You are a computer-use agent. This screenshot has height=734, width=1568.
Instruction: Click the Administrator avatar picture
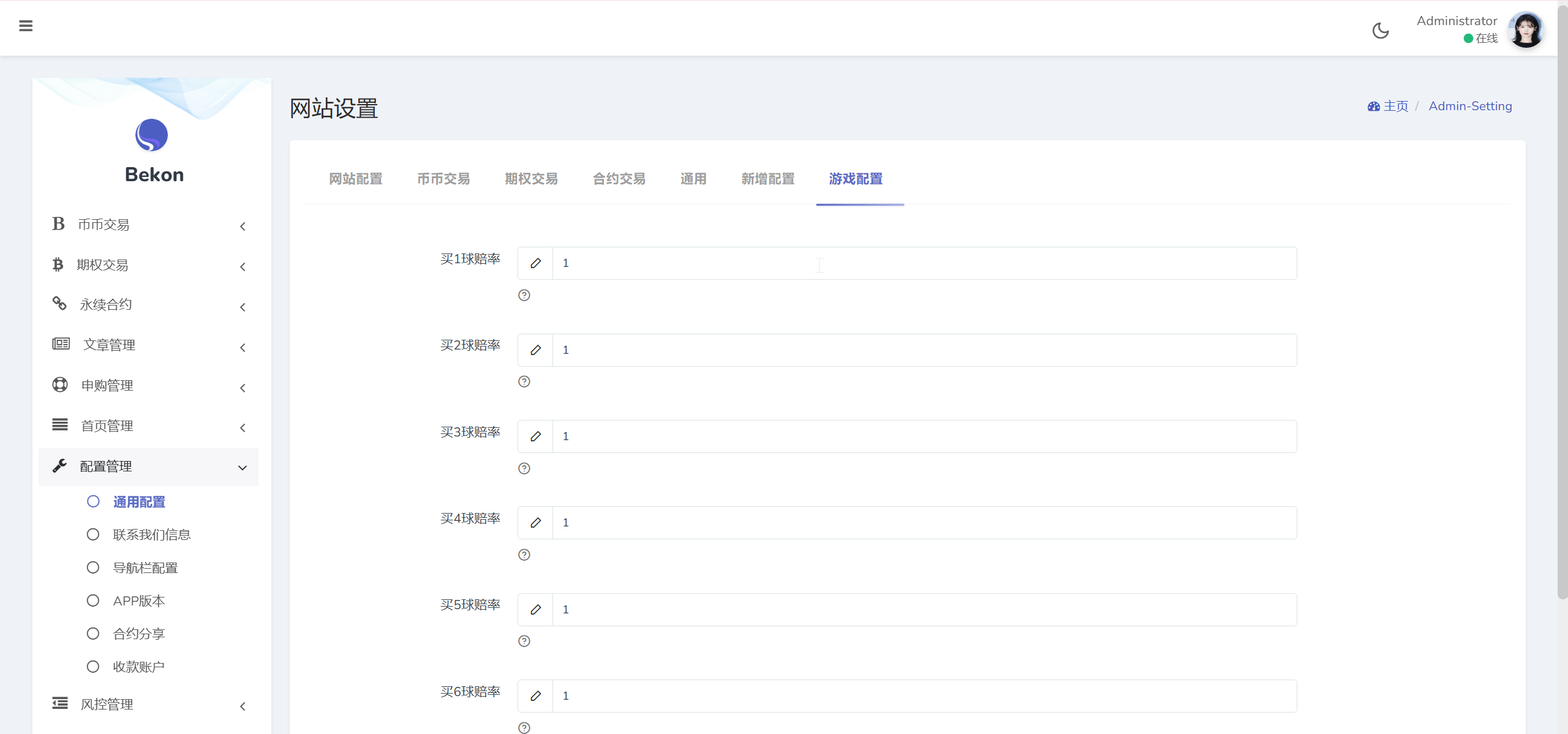1525,29
